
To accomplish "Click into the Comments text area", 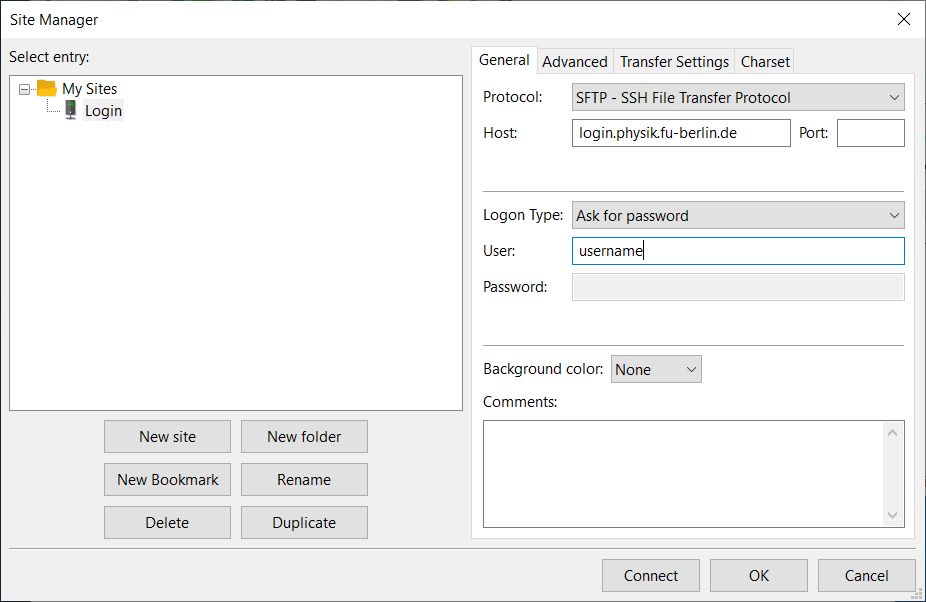I will tap(683, 474).
